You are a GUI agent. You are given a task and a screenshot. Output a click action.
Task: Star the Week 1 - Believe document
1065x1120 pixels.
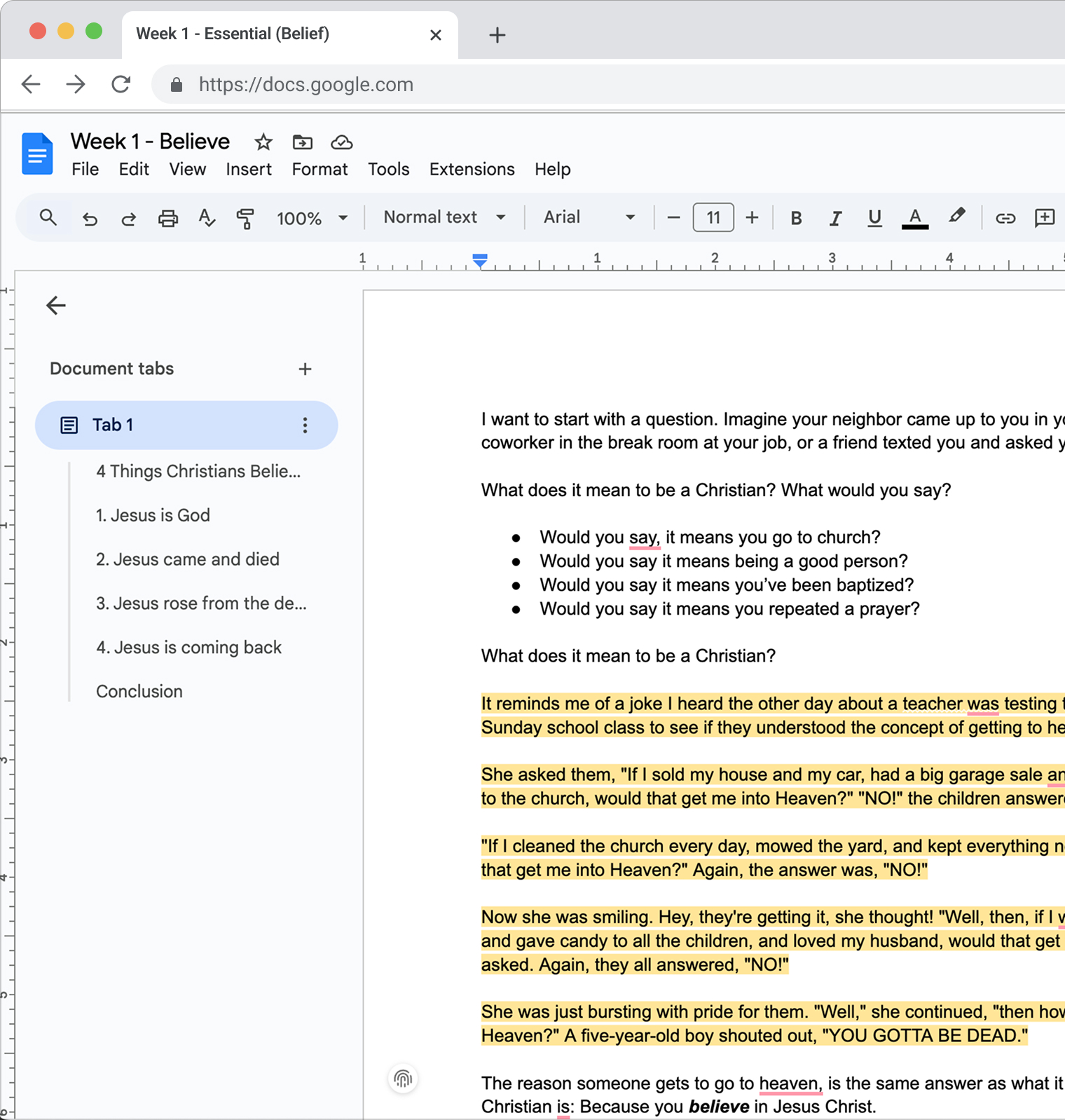coord(263,142)
